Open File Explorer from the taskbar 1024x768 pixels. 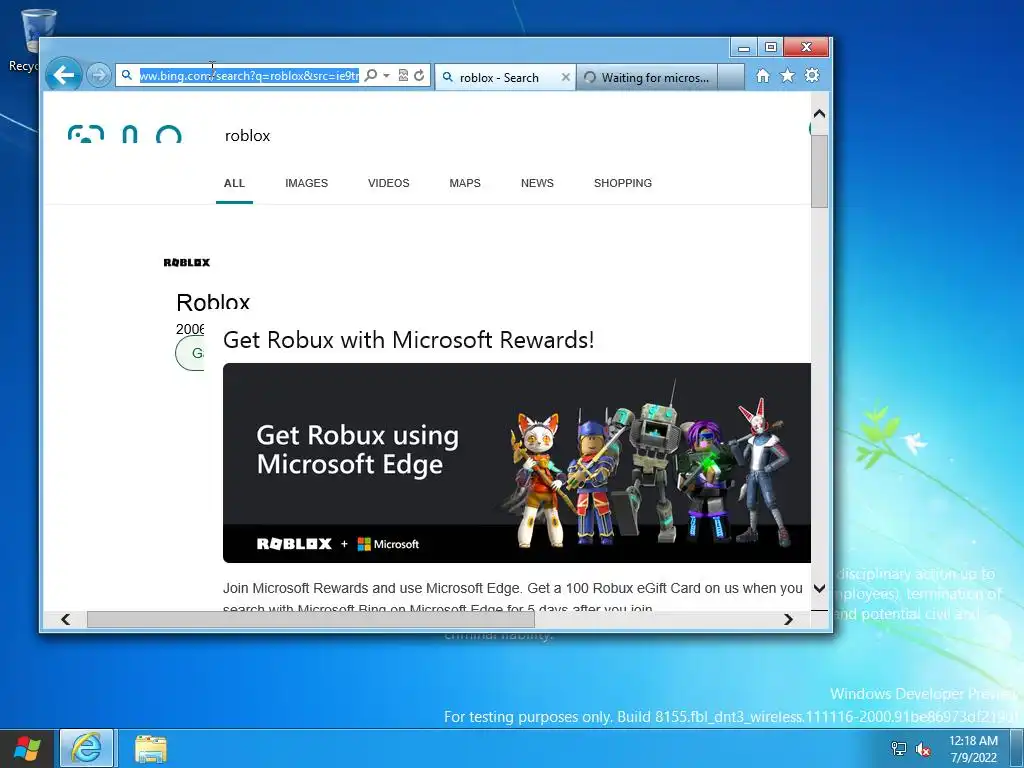(151, 748)
